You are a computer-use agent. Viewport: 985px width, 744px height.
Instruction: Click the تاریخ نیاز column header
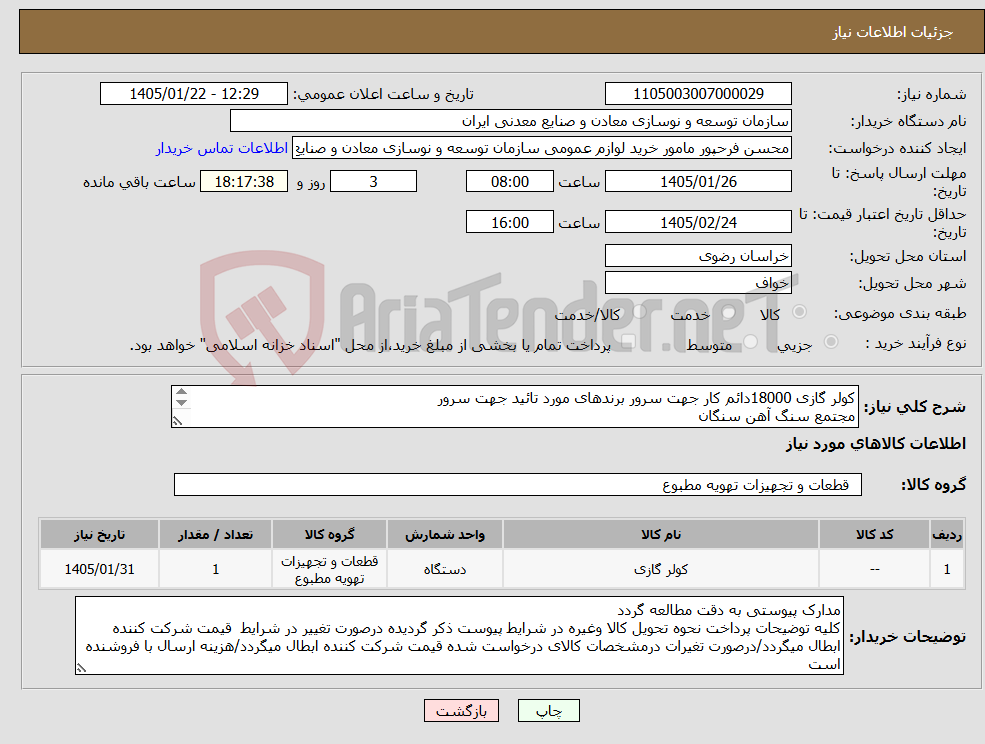99,534
